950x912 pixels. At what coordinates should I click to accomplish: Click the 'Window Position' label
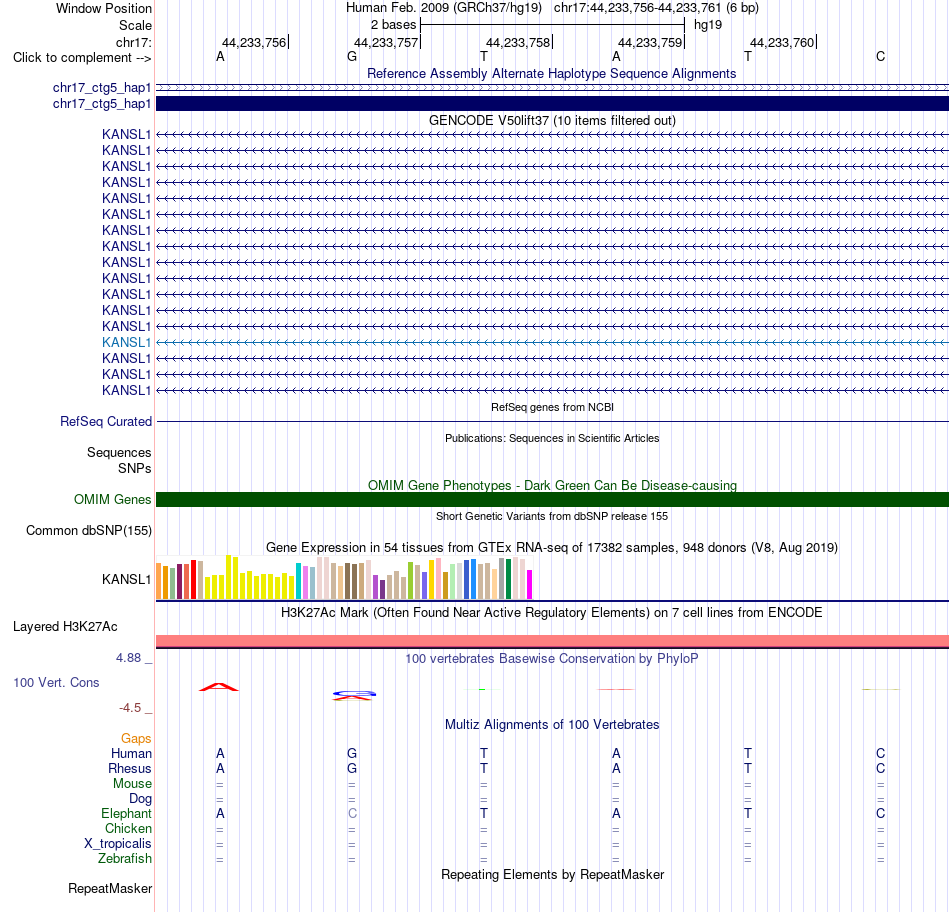(x=104, y=8)
